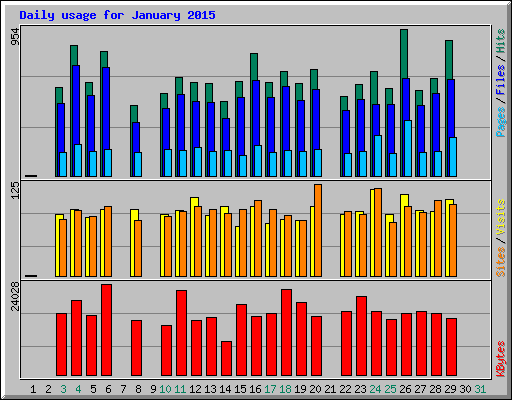Click the cyan Pages bar for day 26
This screenshot has width=512, height=400.
point(408,148)
